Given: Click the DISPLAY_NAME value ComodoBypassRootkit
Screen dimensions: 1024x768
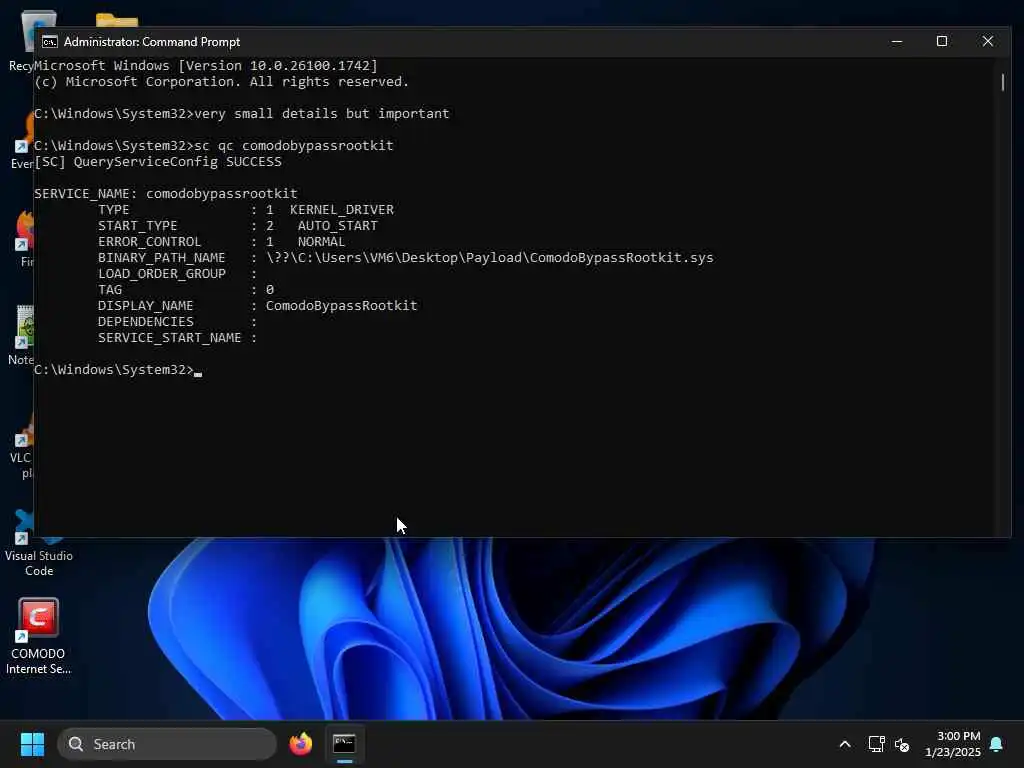Looking at the screenshot, I should click(x=342, y=306).
